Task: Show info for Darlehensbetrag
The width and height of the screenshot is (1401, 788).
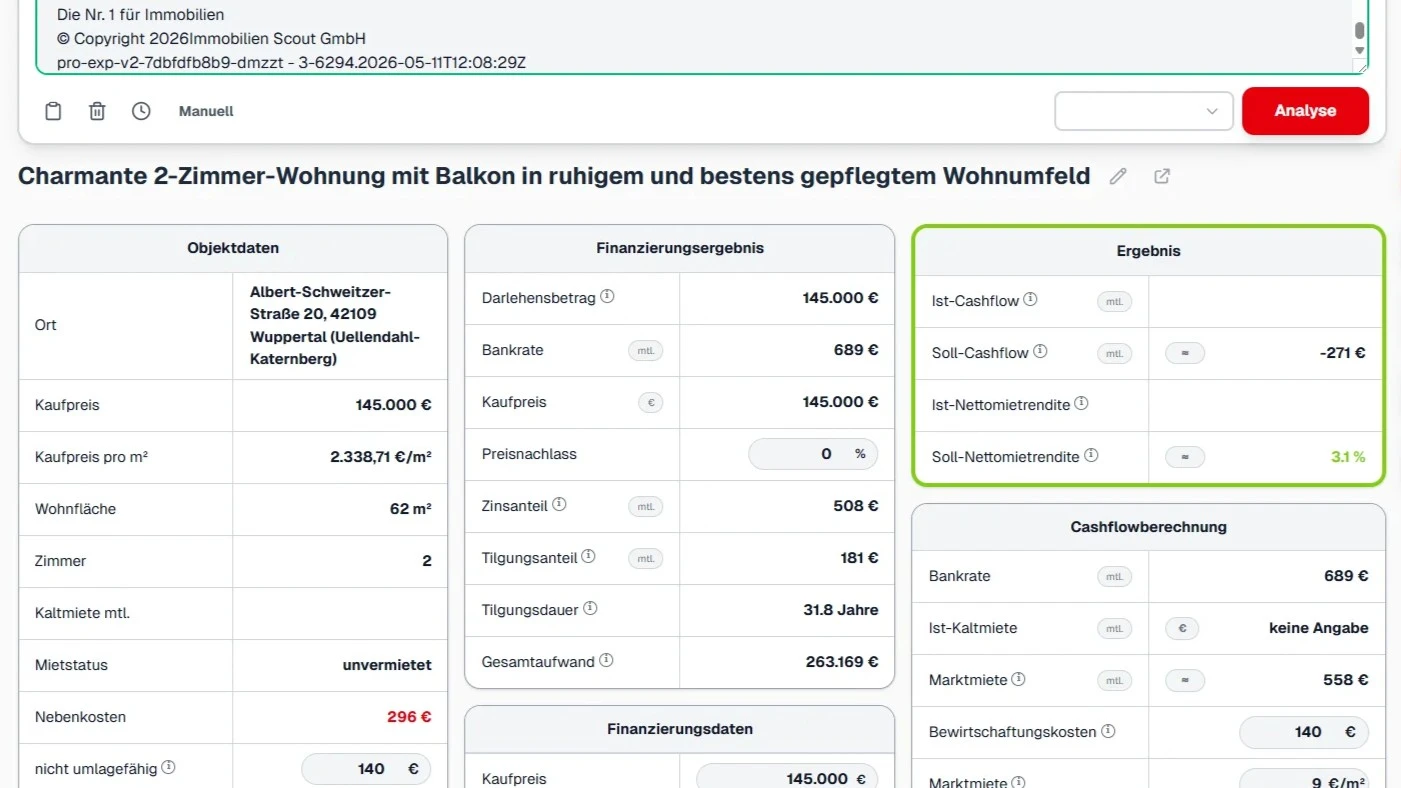Action: point(607,297)
